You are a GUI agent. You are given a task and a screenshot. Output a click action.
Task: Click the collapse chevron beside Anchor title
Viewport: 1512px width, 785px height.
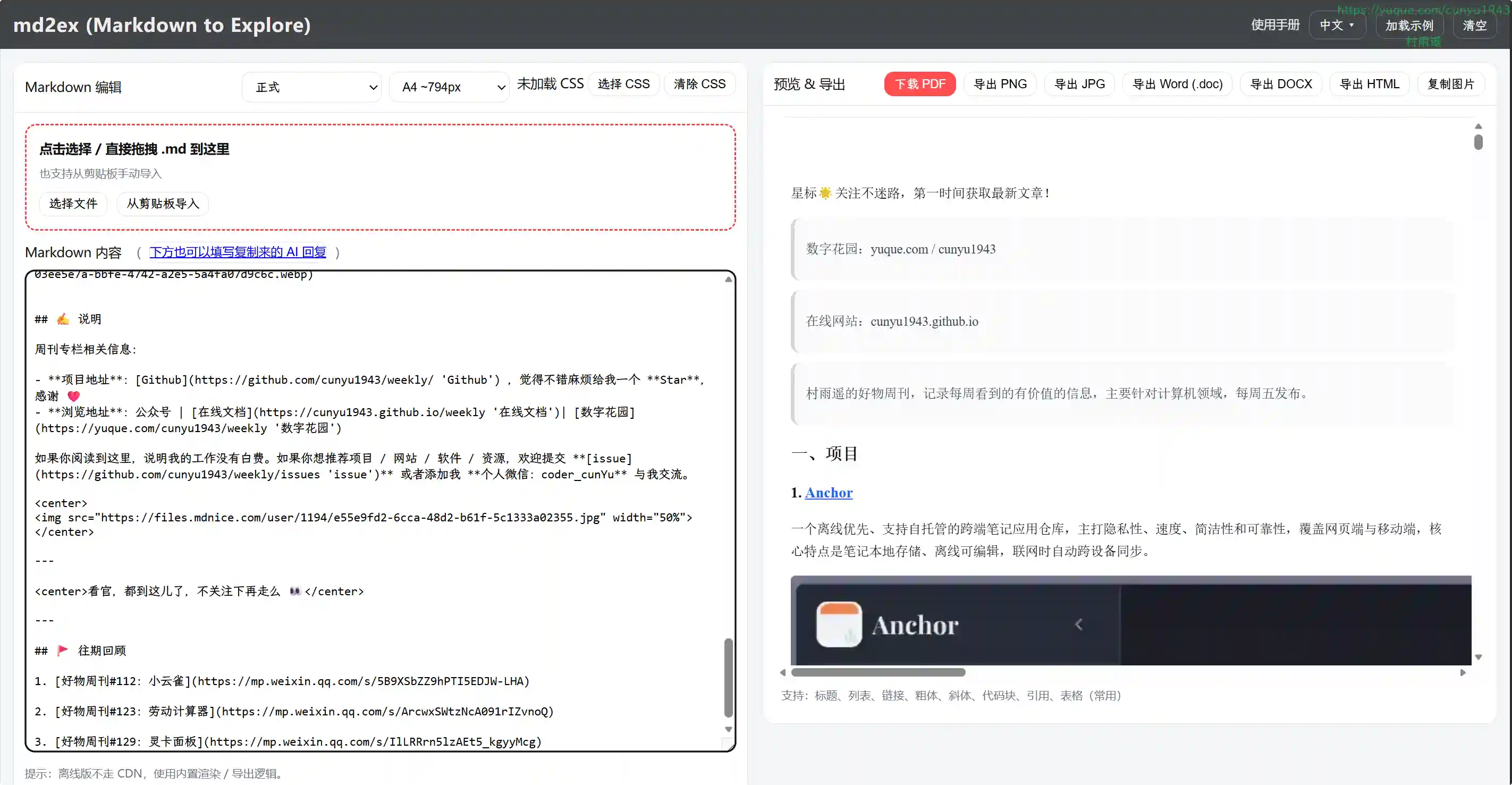pos(1078,624)
